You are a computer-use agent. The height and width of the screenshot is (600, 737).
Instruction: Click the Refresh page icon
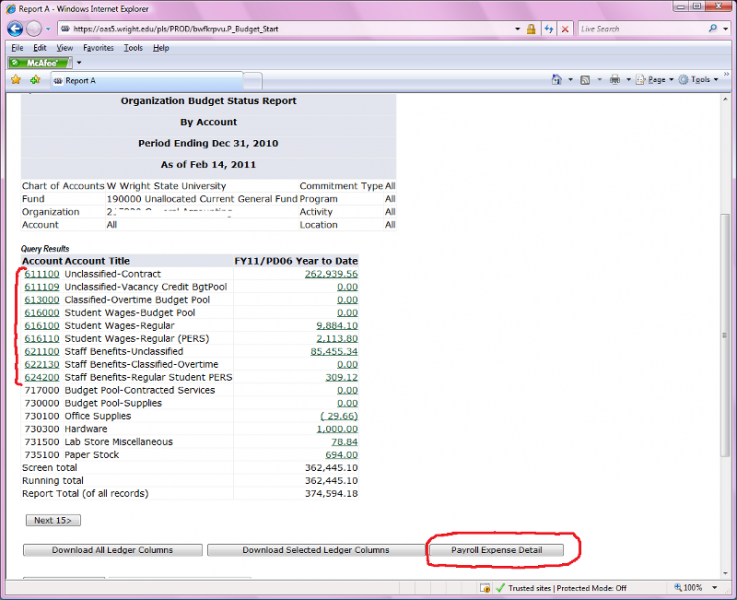coord(549,29)
